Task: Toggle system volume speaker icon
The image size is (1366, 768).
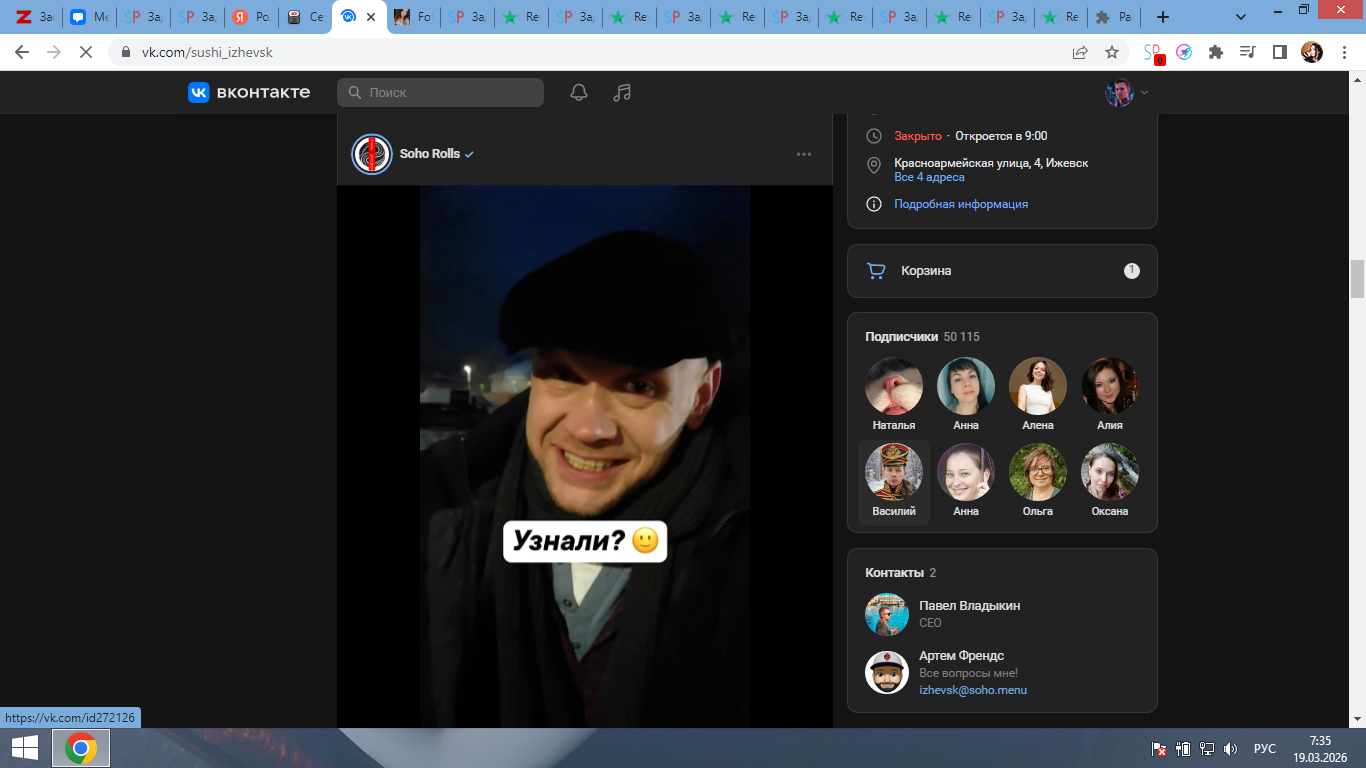Action: point(1230,748)
